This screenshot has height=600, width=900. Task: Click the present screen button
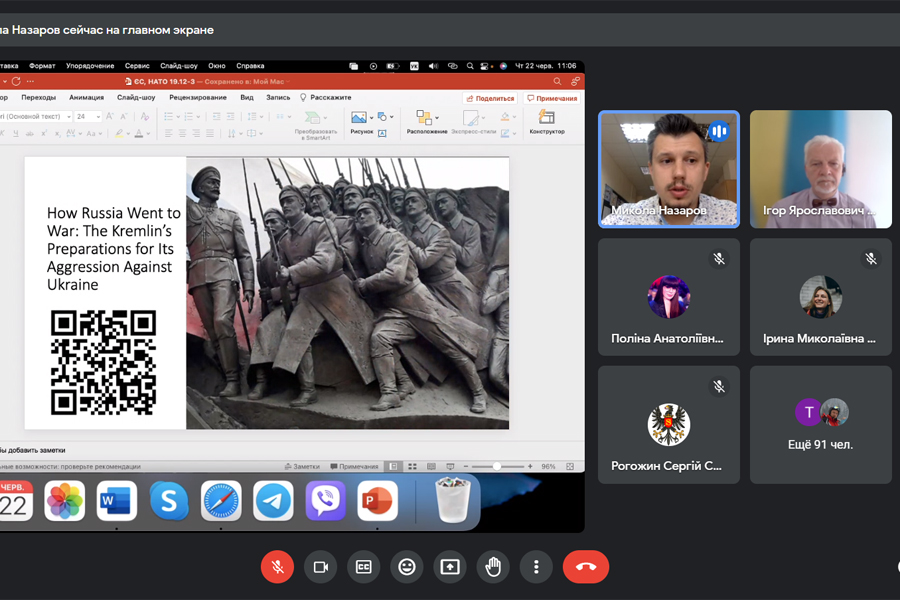pyautogui.click(x=450, y=567)
